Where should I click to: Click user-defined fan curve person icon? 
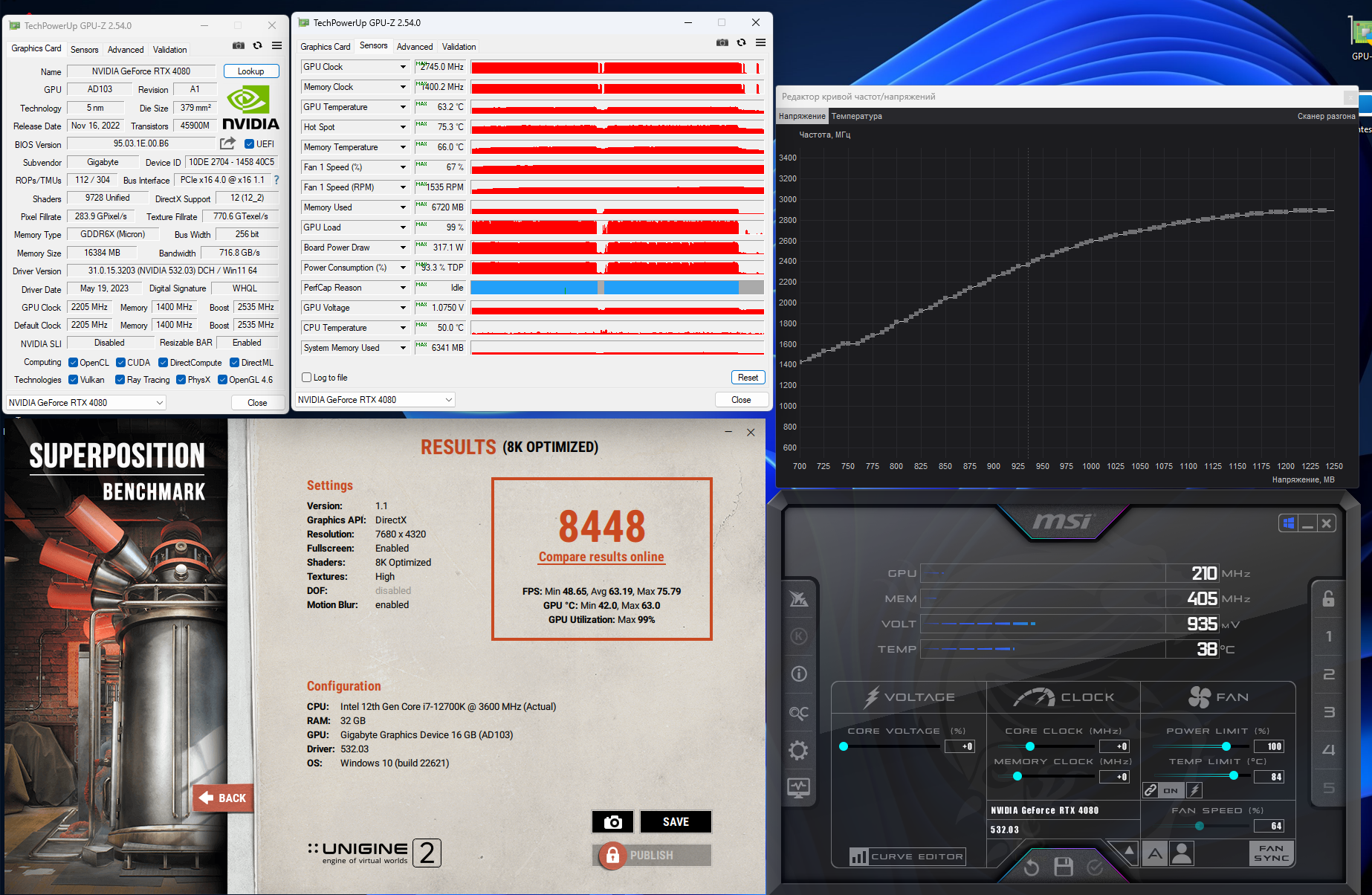1181,853
